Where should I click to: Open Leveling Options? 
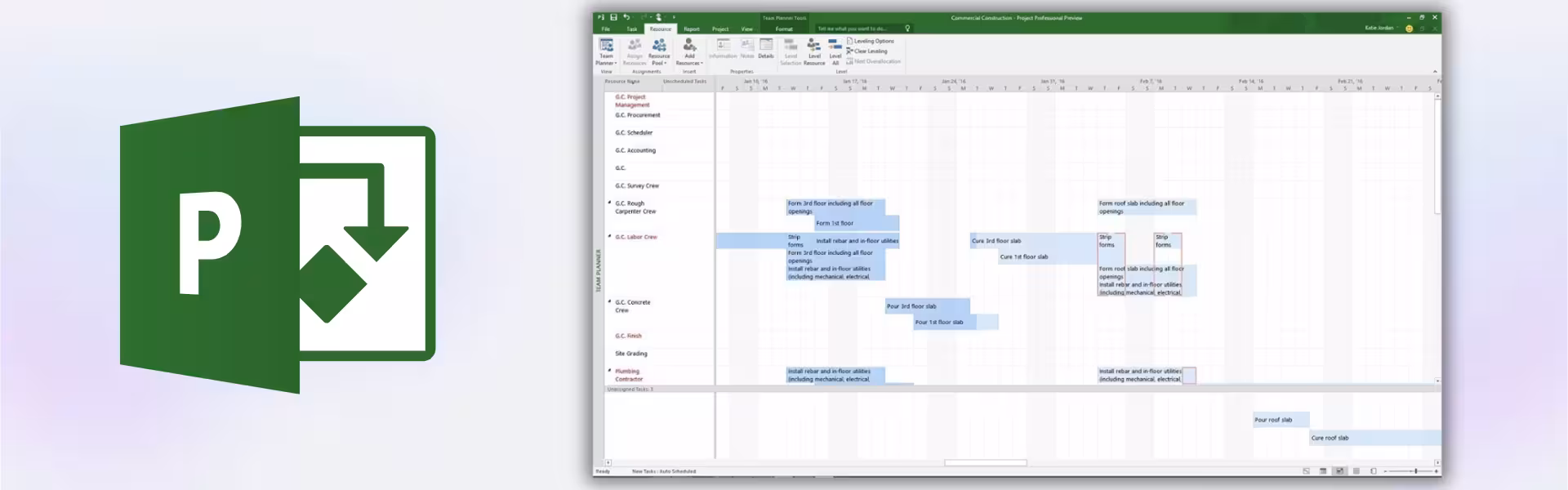(x=871, y=41)
